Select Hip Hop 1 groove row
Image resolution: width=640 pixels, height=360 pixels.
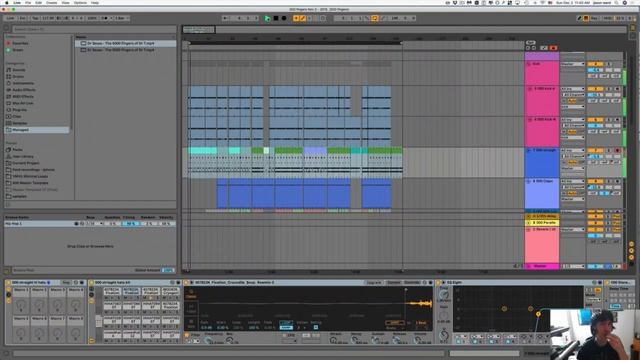tap(90, 224)
